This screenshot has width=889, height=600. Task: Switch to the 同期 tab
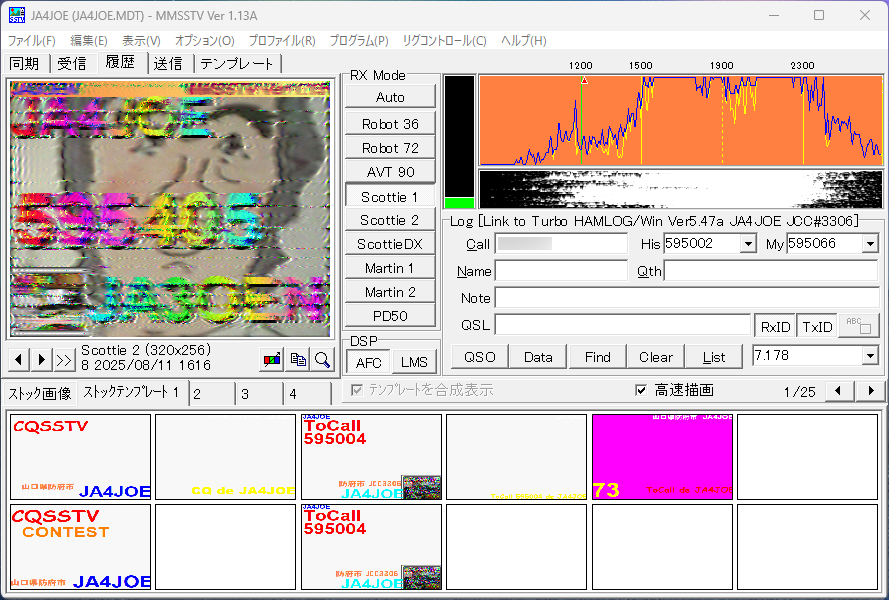[24, 64]
